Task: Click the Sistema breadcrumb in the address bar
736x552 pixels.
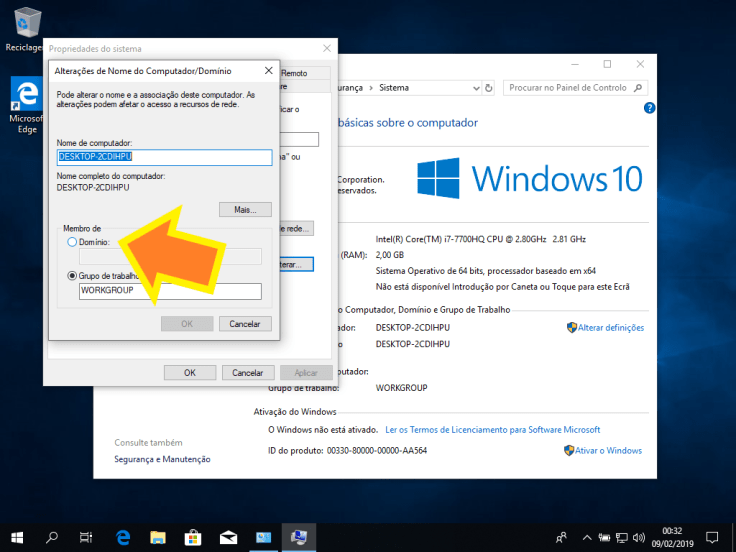Action: [394, 88]
